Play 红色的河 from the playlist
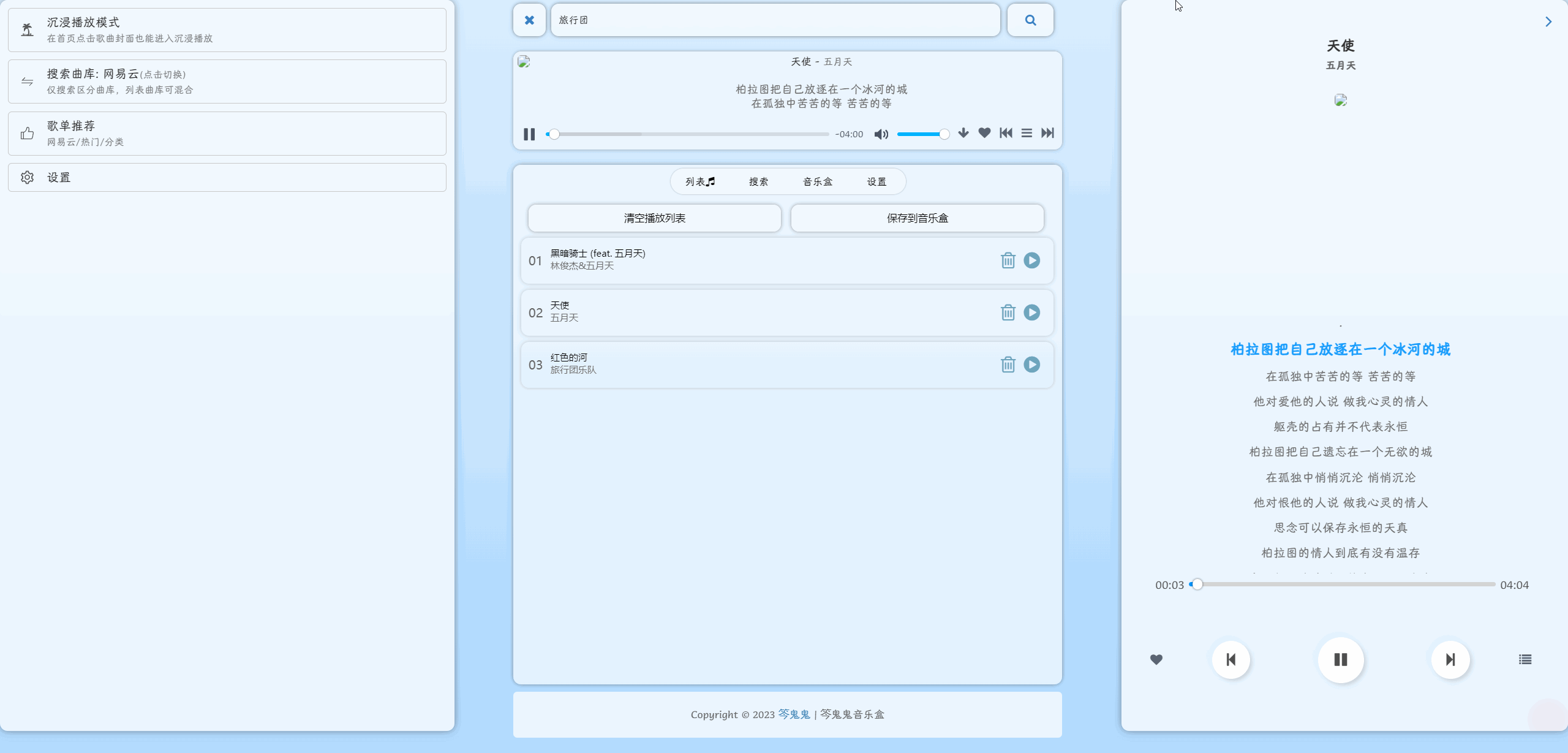 tap(1031, 364)
